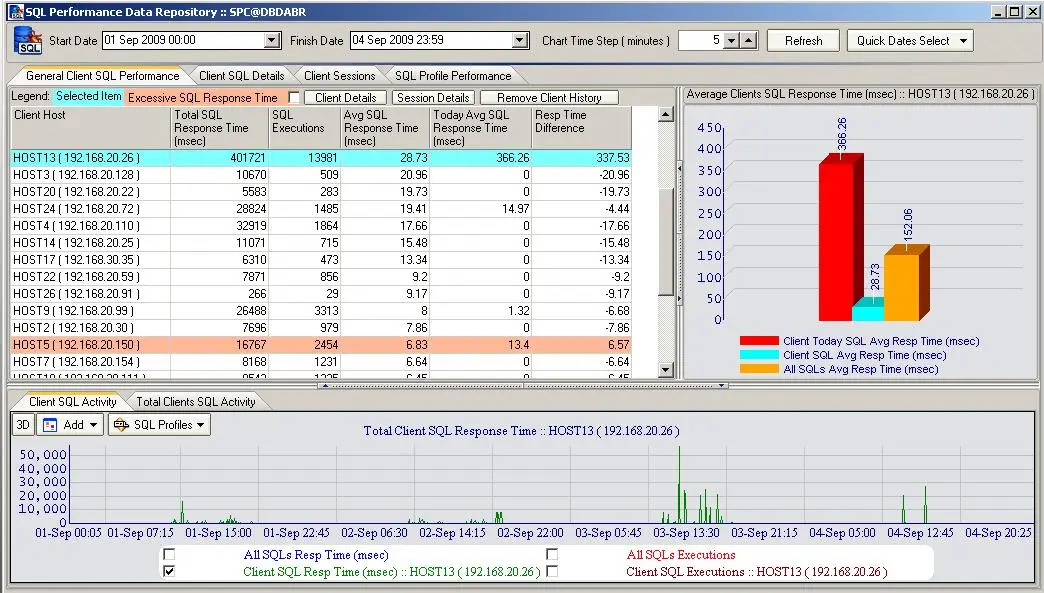Screen dimensions: 1044x593
Task: Click the table's scroll down arrow
Action: pyautogui.click(x=667, y=370)
